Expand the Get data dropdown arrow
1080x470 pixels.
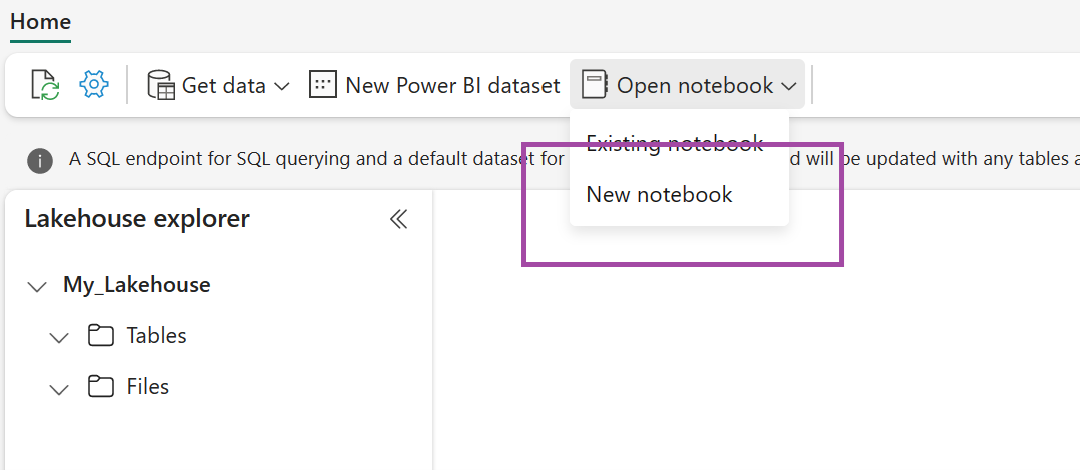[281, 86]
